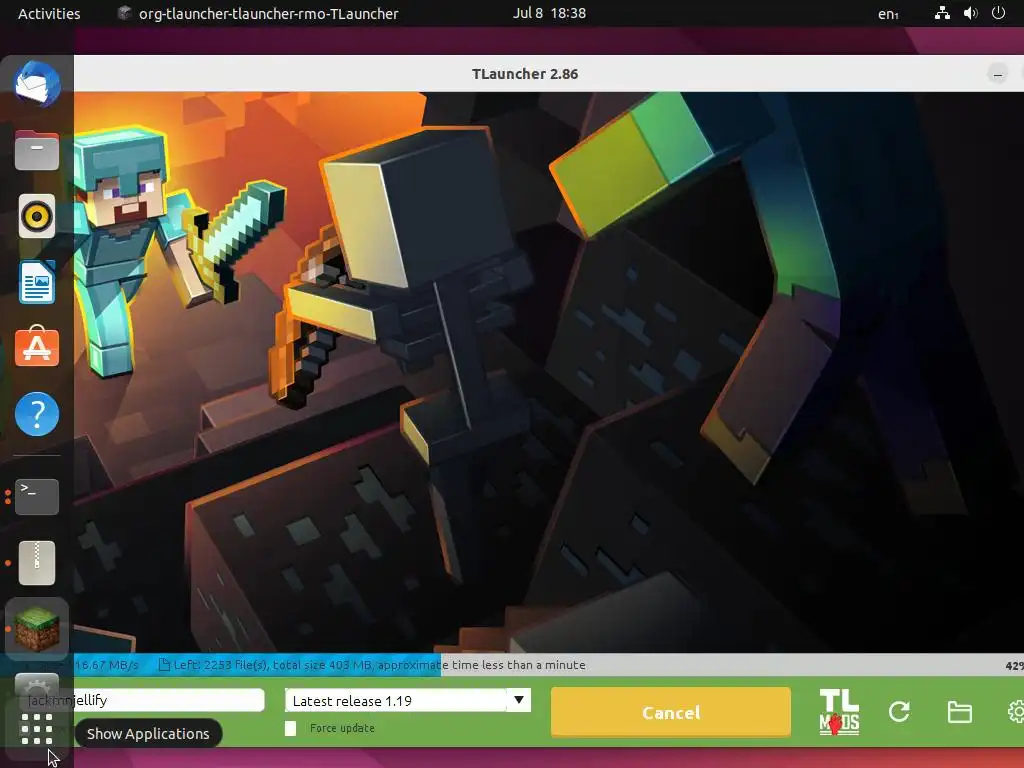
Task: Click the Show Applications grid icon
Action: (37, 729)
